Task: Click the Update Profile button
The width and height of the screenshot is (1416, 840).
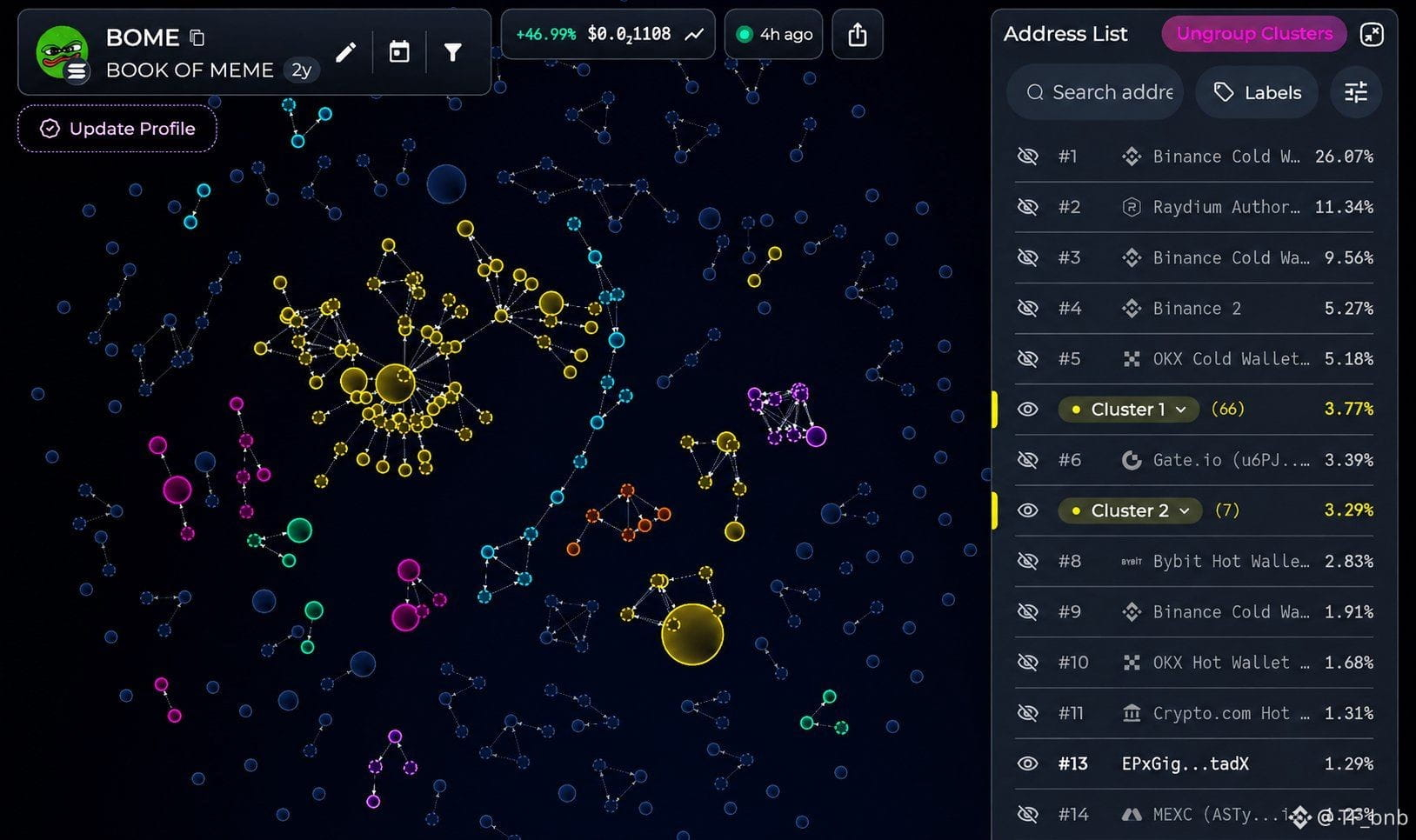Action: coord(117,129)
